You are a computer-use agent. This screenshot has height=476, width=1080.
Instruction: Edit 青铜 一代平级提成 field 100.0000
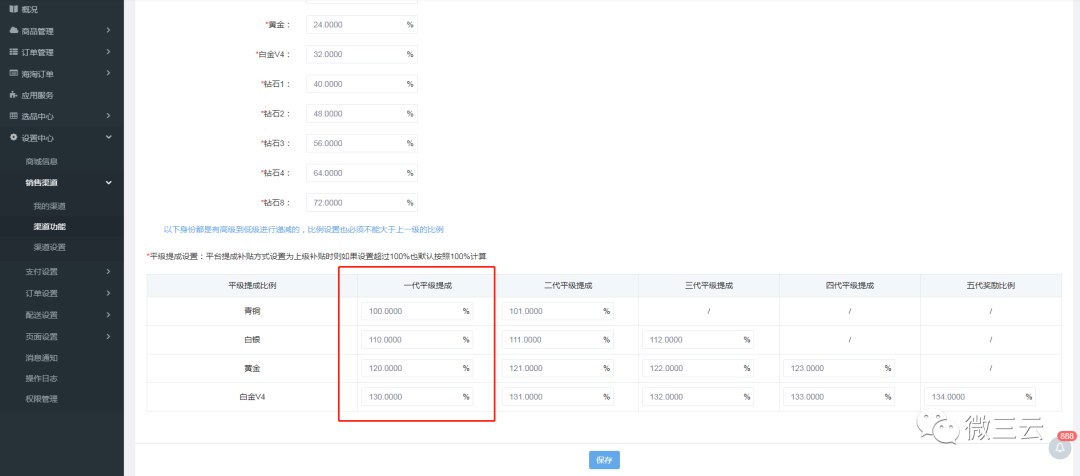pos(417,311)
